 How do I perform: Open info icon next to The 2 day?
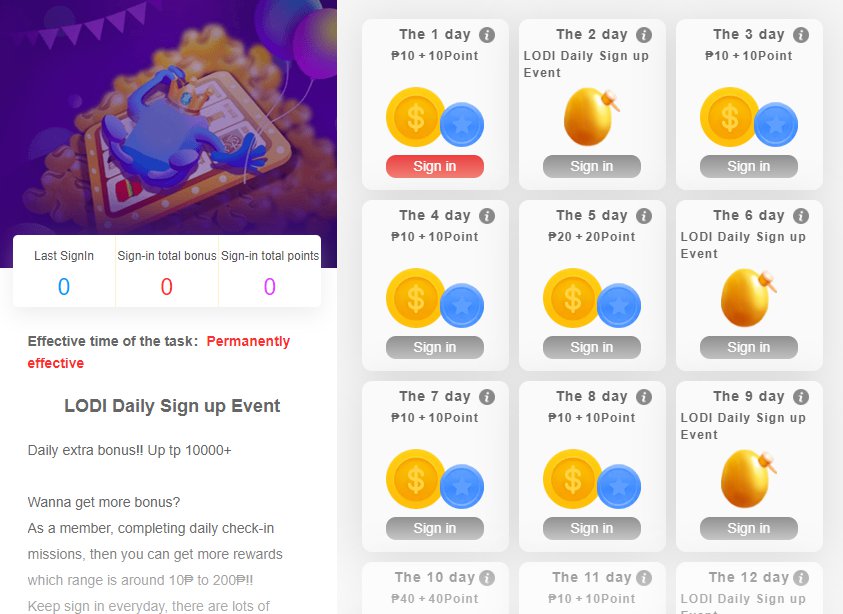pyautogui.click(x=644, y=35)
